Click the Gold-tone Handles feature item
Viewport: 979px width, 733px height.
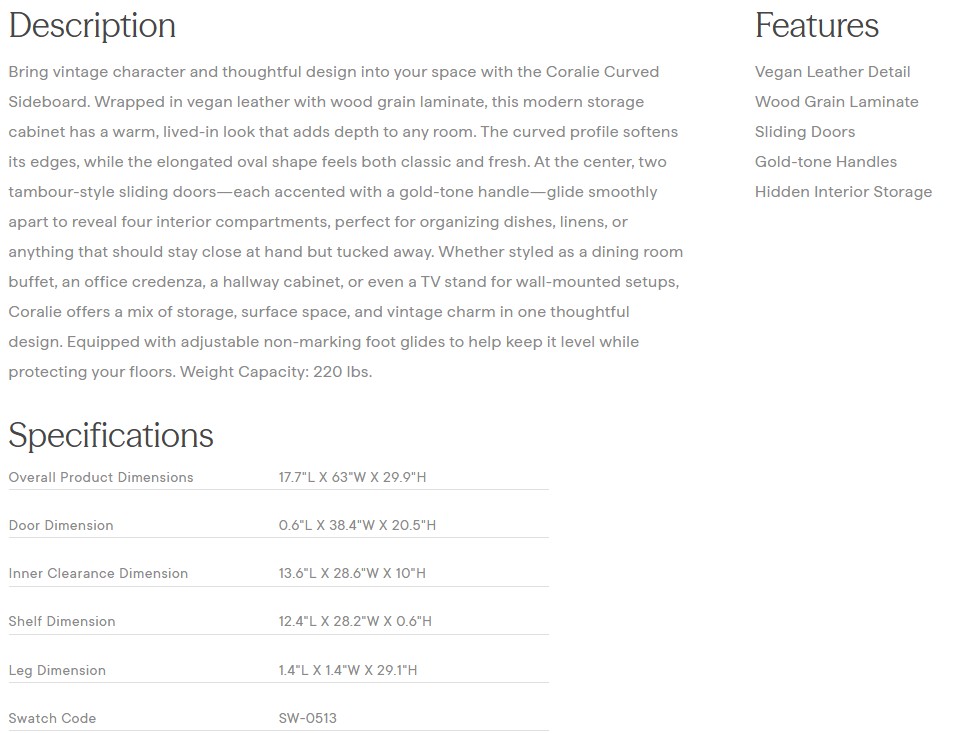[826, 162]
